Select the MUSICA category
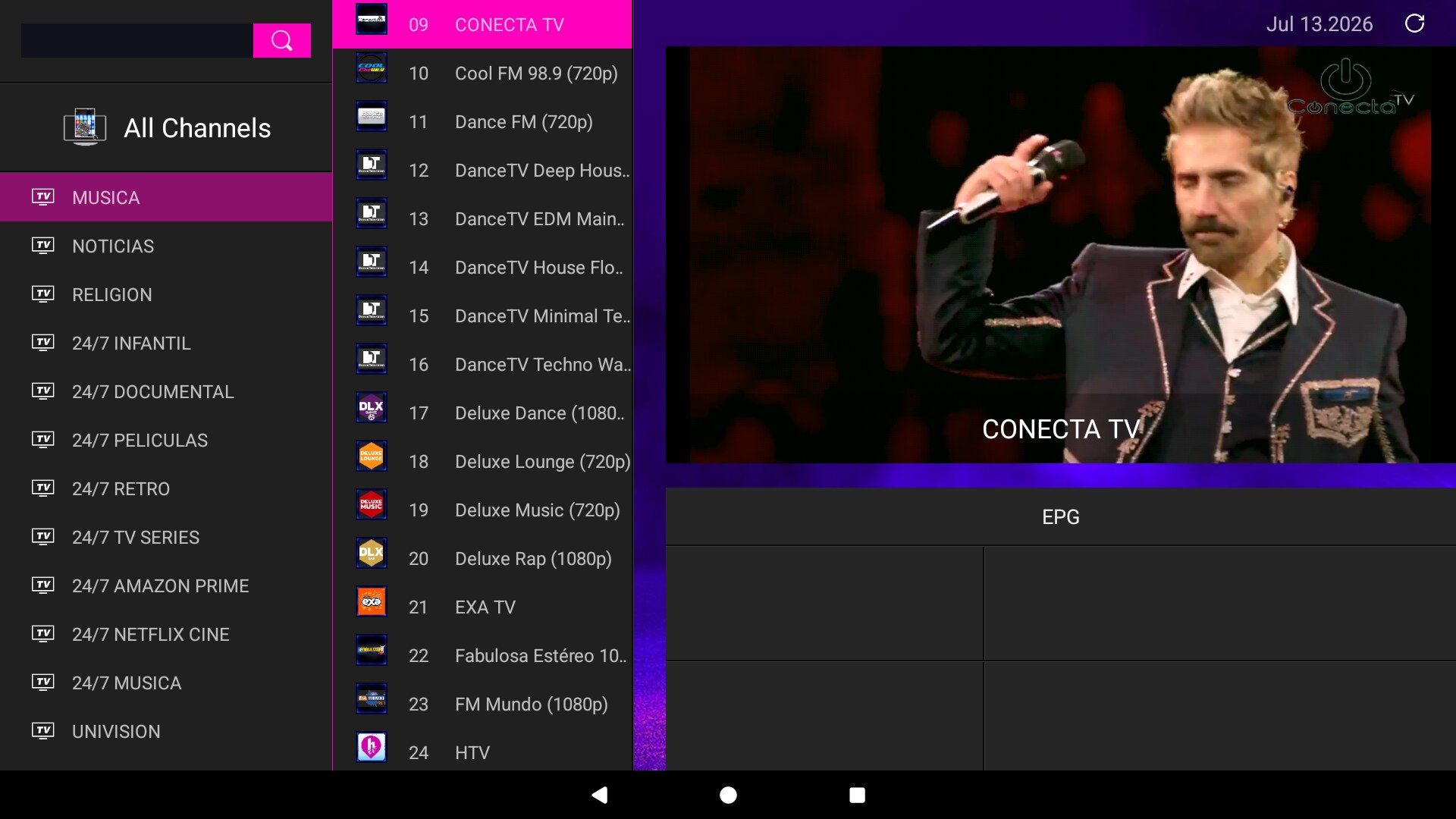This screenshot has width=1456, height=819. click(166, 197)
